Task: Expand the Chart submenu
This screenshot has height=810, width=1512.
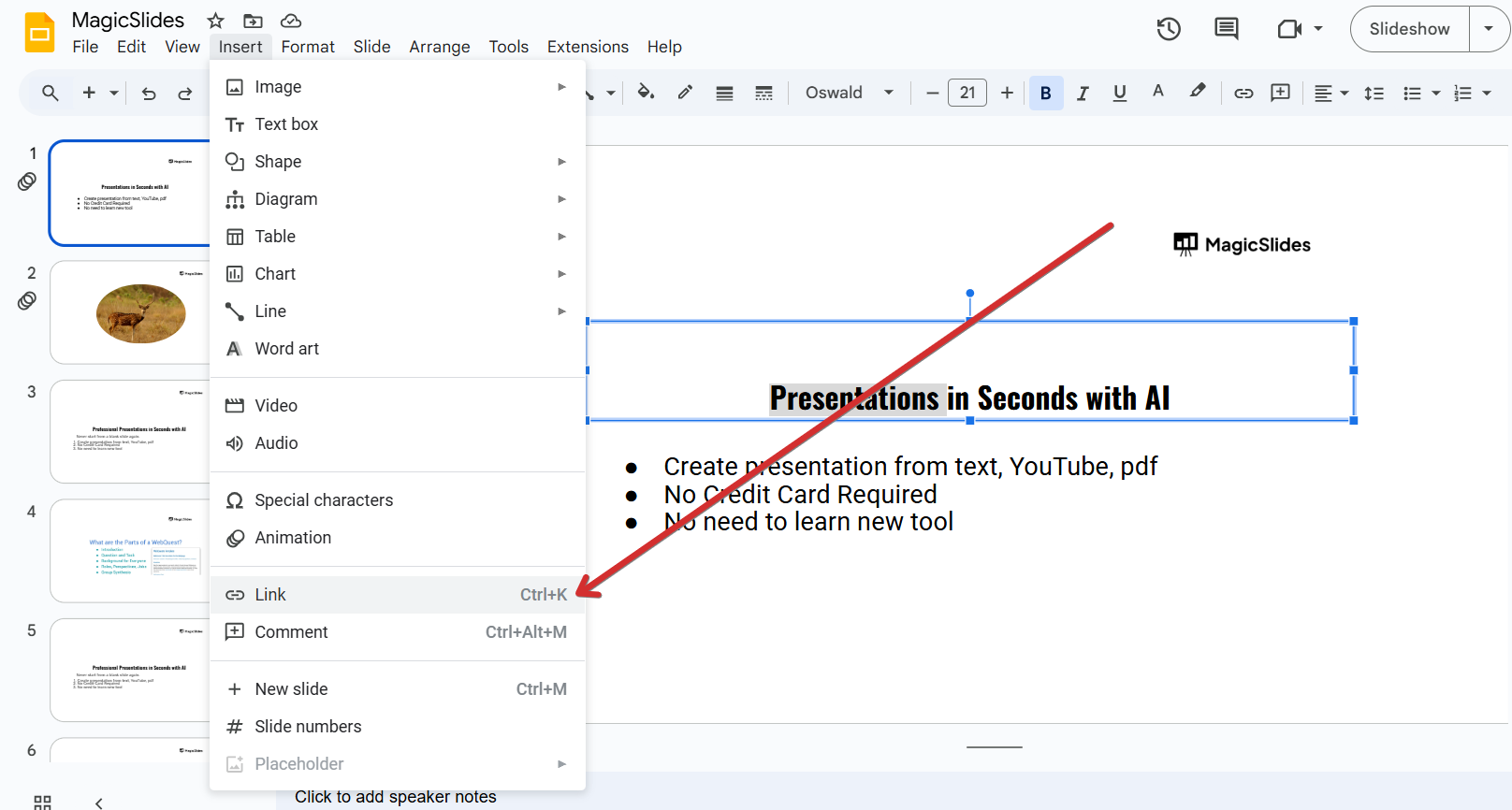Action: (x=398, y=274)
